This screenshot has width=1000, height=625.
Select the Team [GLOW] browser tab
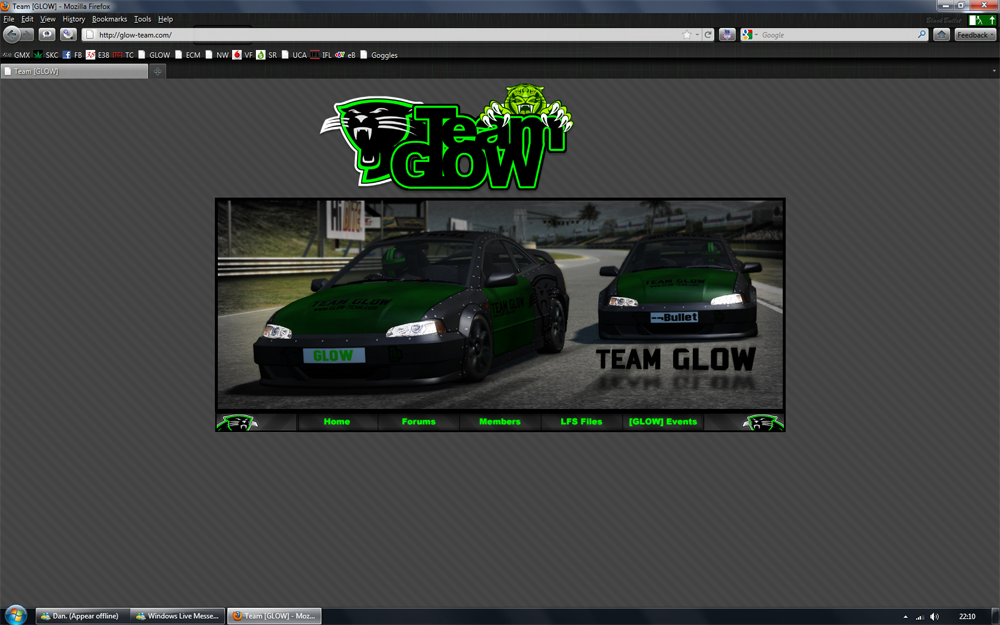point(74,71)
